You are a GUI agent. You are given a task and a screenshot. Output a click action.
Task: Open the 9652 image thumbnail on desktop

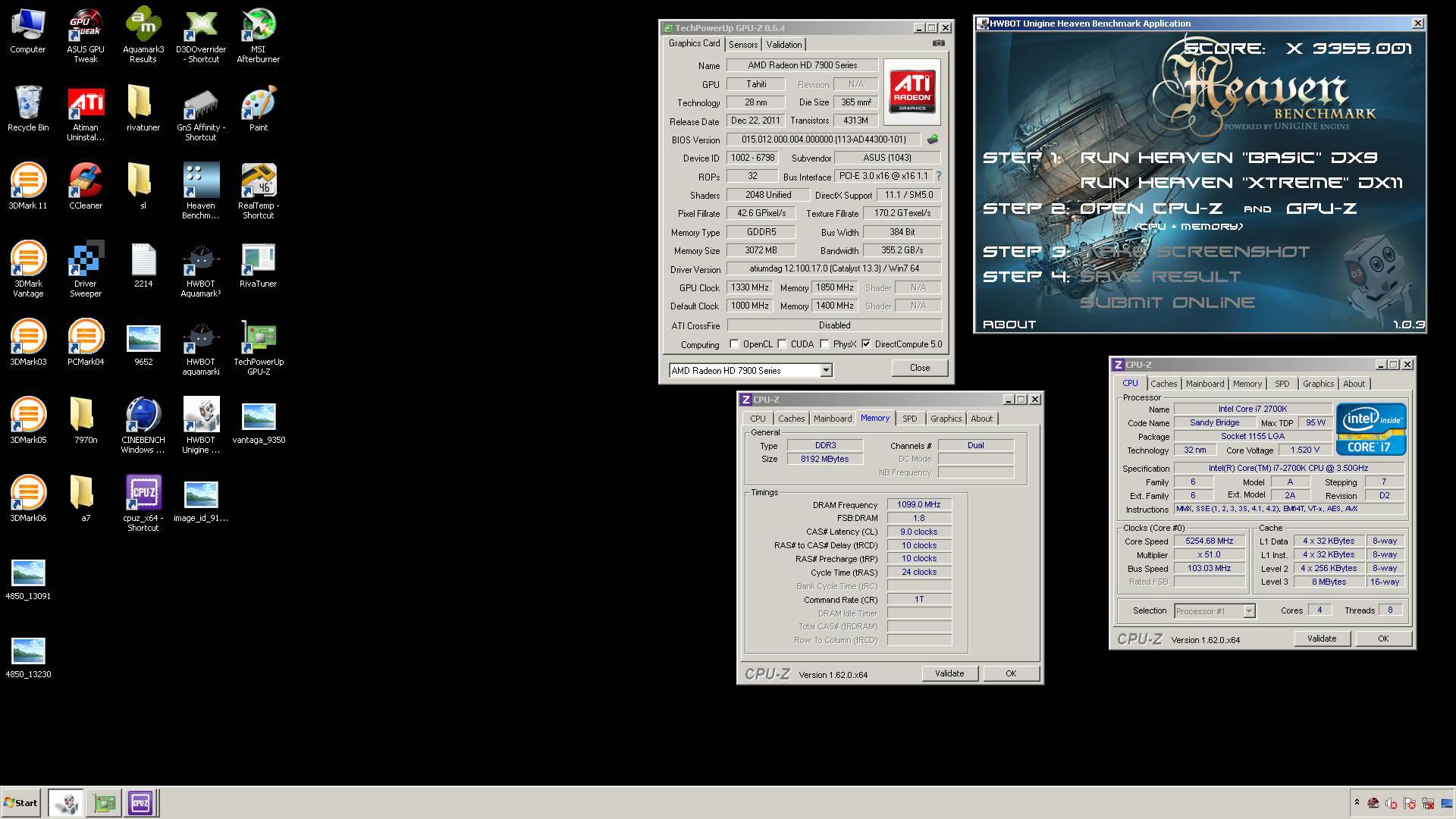coord(143,343)
